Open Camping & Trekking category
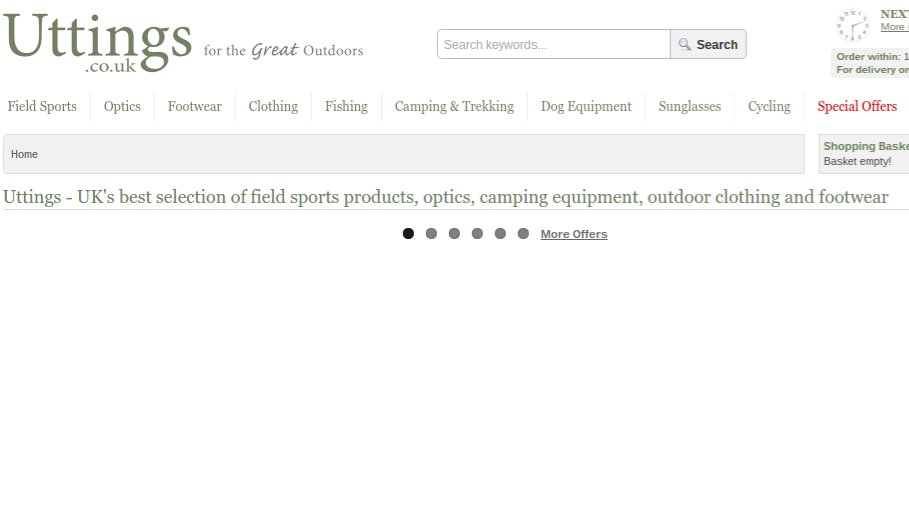This screenshot has height=512, width=909. tap(454, 106)
